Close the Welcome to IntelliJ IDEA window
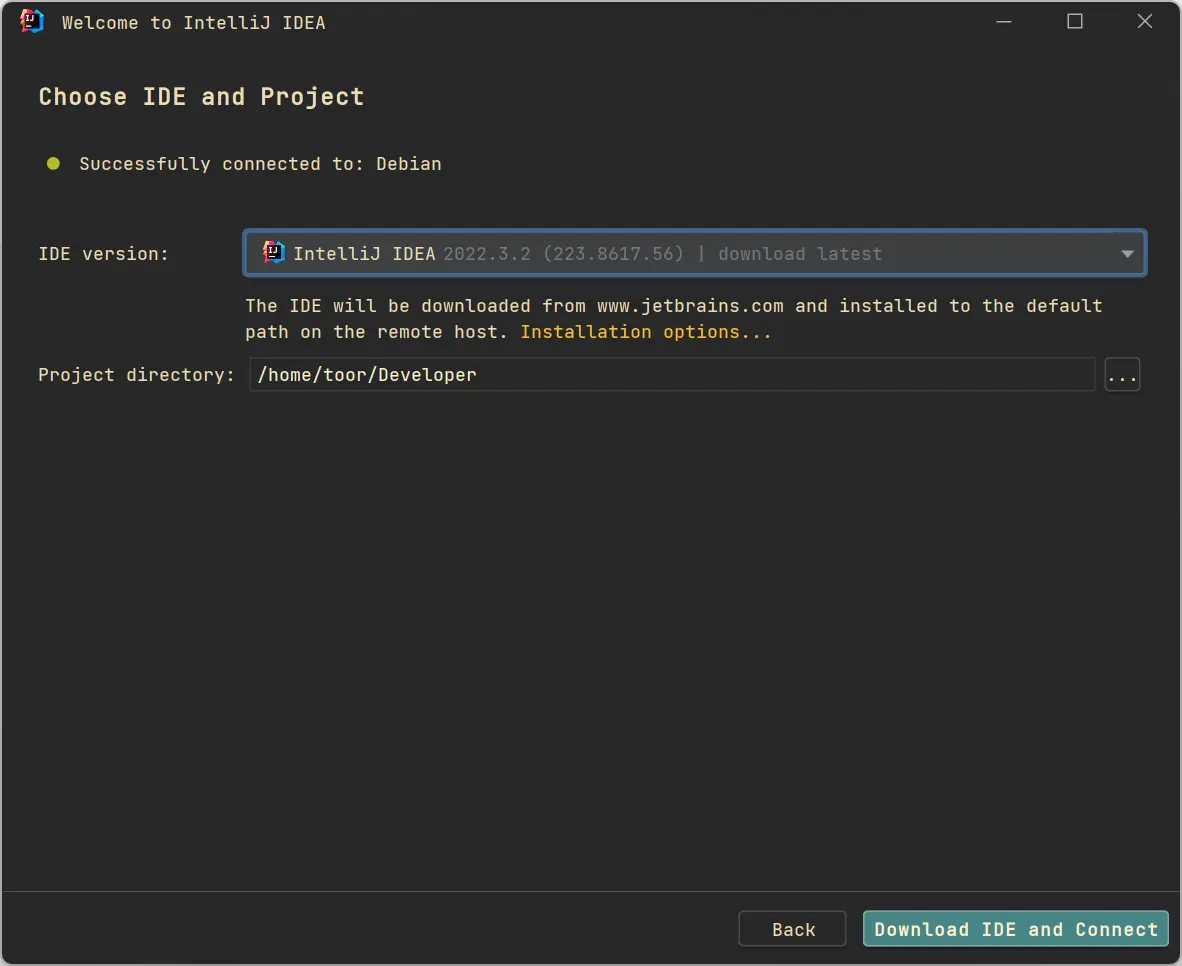 pos(1144,22)
